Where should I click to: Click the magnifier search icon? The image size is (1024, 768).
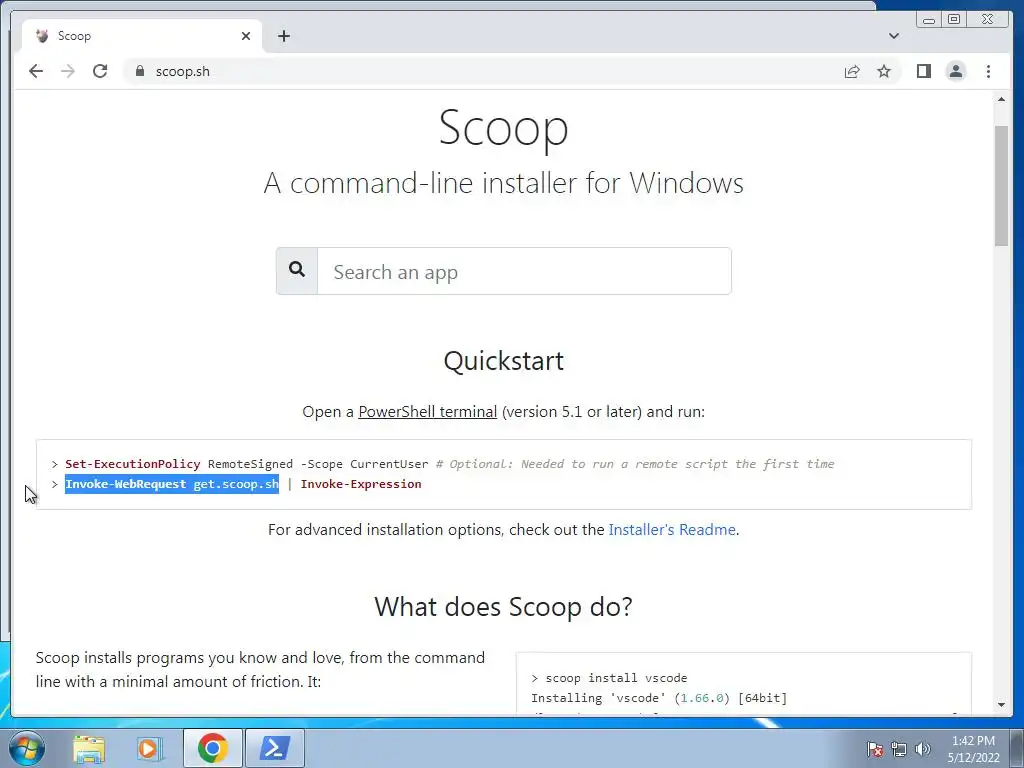tap(297, 270)
